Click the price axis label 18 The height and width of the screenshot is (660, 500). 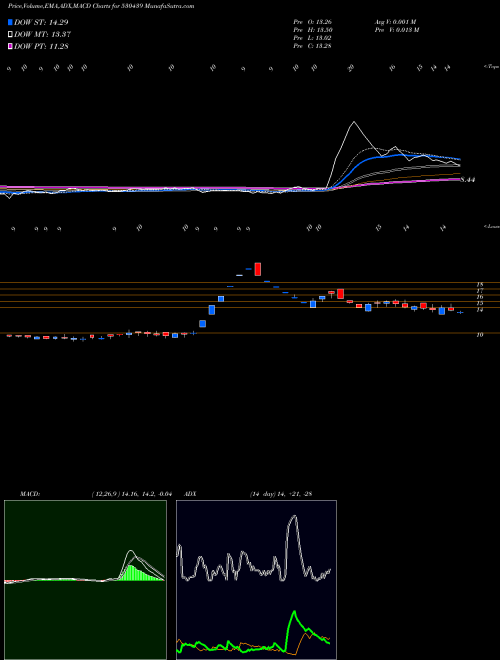click(x=480, y=285)
